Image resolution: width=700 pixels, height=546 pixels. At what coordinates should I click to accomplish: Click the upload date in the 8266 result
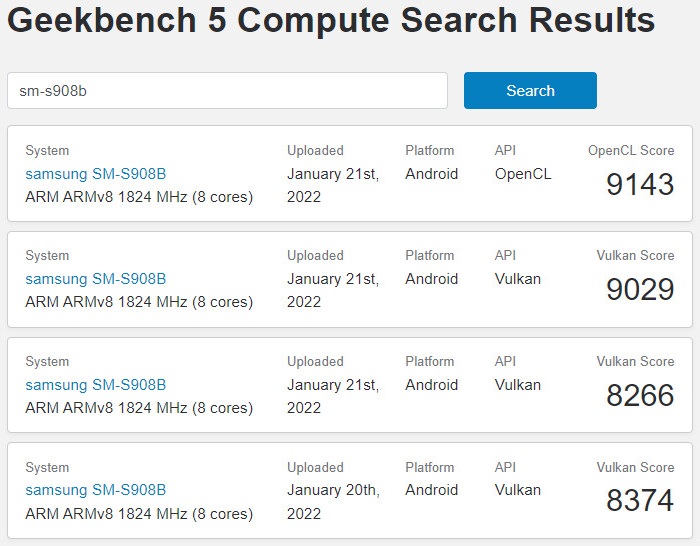tap(333, 396)
